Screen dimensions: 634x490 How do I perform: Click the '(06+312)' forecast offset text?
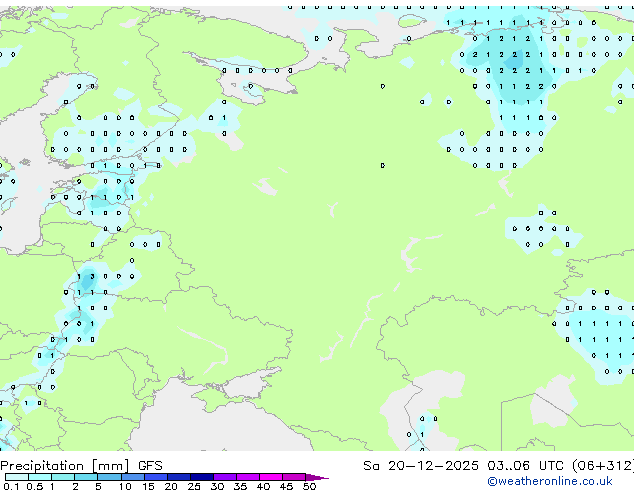click(x=603, y=466)
